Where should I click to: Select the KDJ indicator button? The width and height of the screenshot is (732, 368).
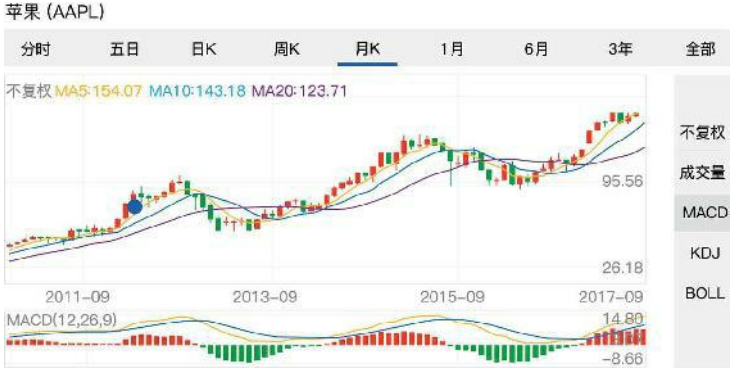[x=706, y=253]
